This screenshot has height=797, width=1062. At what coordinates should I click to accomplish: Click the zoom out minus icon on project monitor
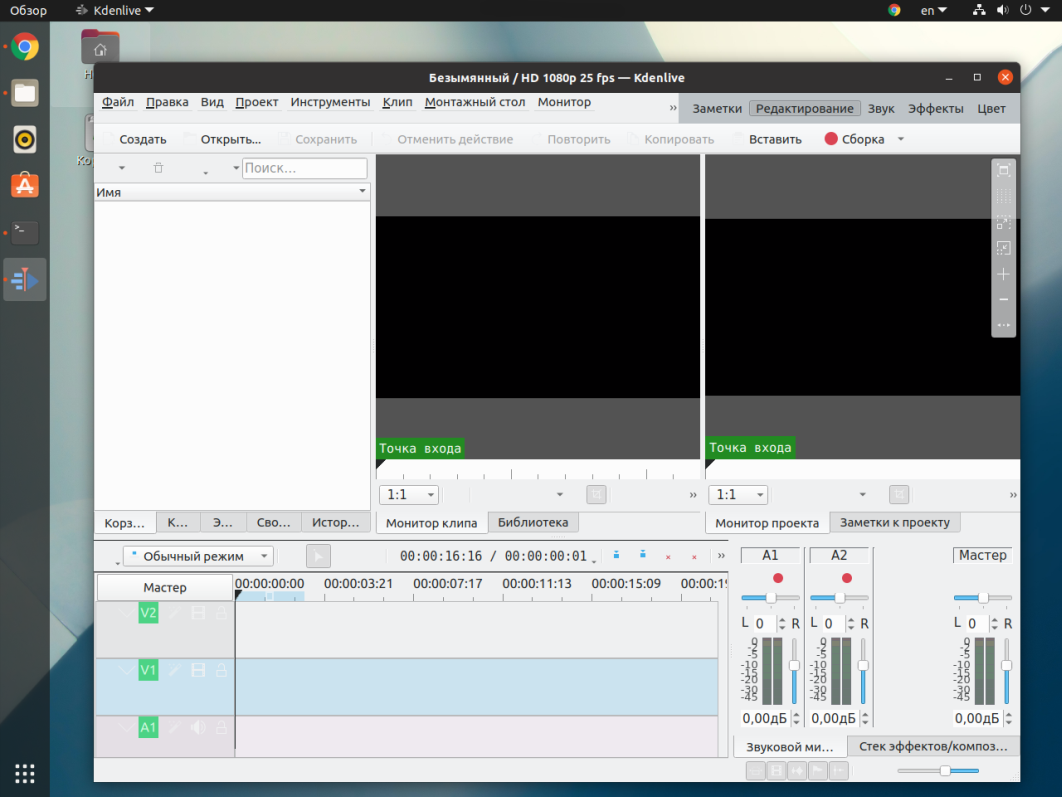1003,300
